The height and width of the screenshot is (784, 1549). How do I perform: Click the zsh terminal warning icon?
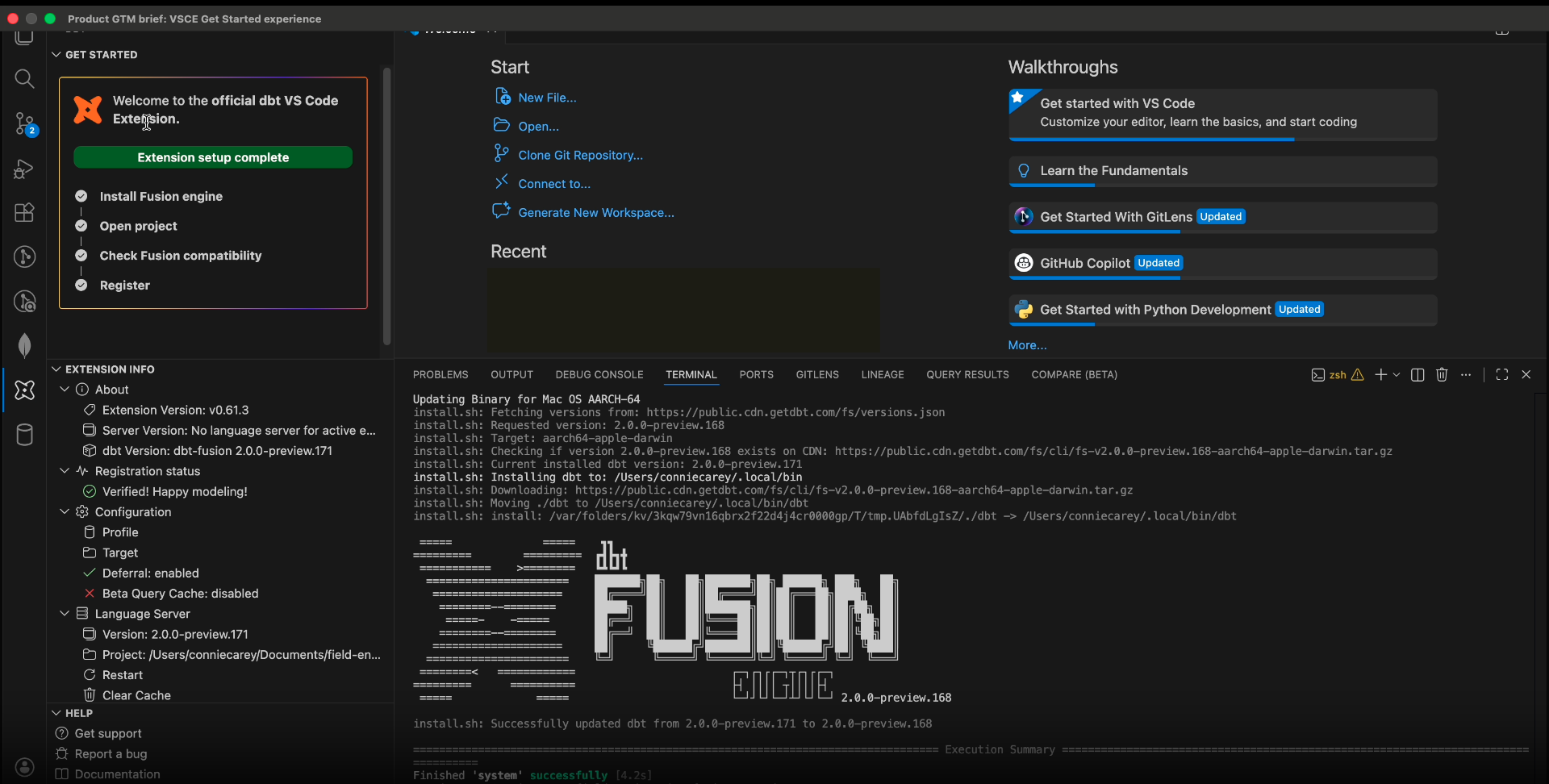pos(1358,374)
